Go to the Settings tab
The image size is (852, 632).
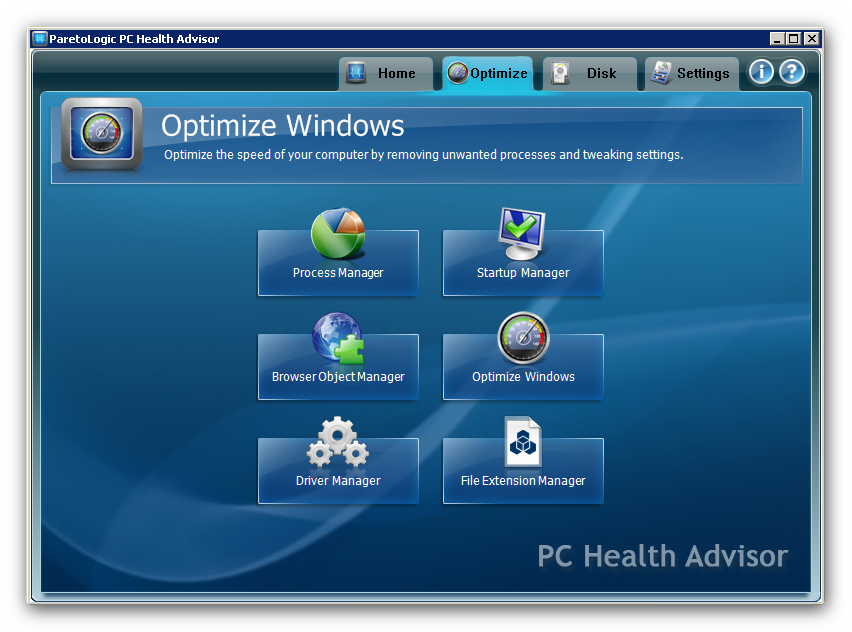coord(692,73)
